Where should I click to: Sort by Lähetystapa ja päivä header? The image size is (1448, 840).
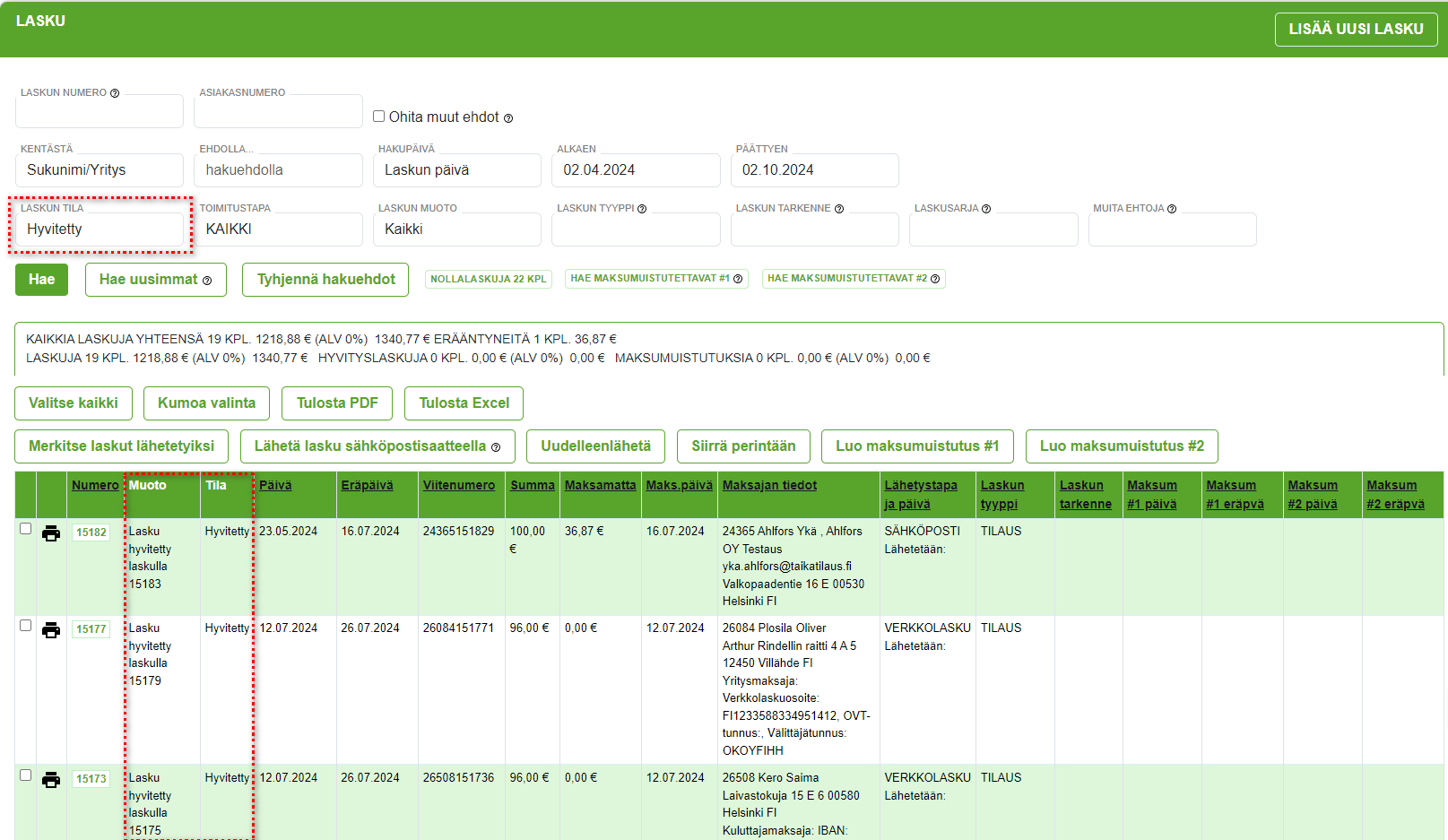pos(921,494)
